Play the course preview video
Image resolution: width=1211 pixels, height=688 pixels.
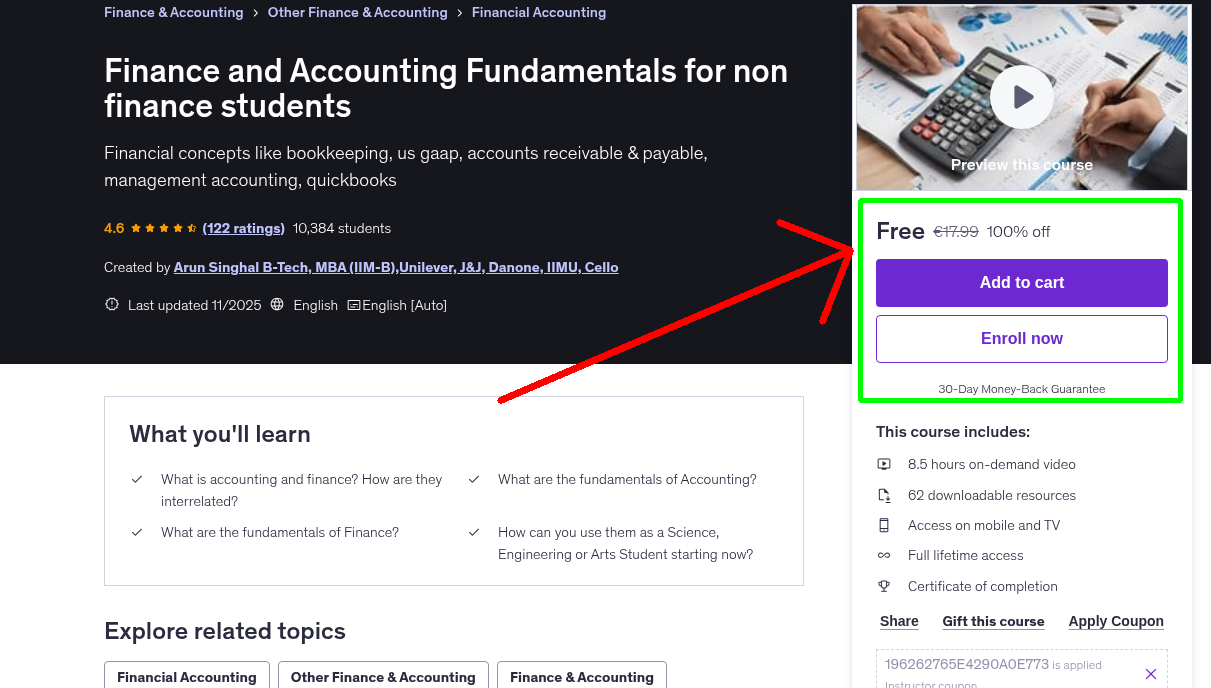coord(1021,97)
